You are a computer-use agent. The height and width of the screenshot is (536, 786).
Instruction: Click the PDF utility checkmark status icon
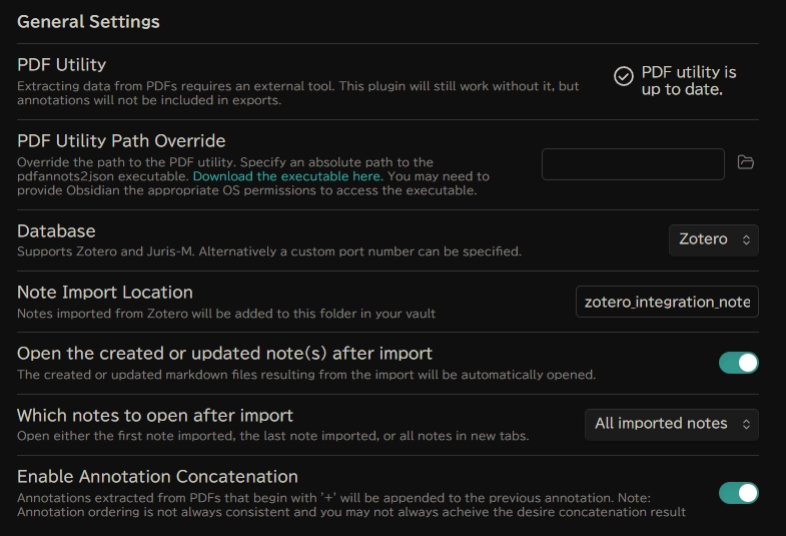click(x=623, y=77)
